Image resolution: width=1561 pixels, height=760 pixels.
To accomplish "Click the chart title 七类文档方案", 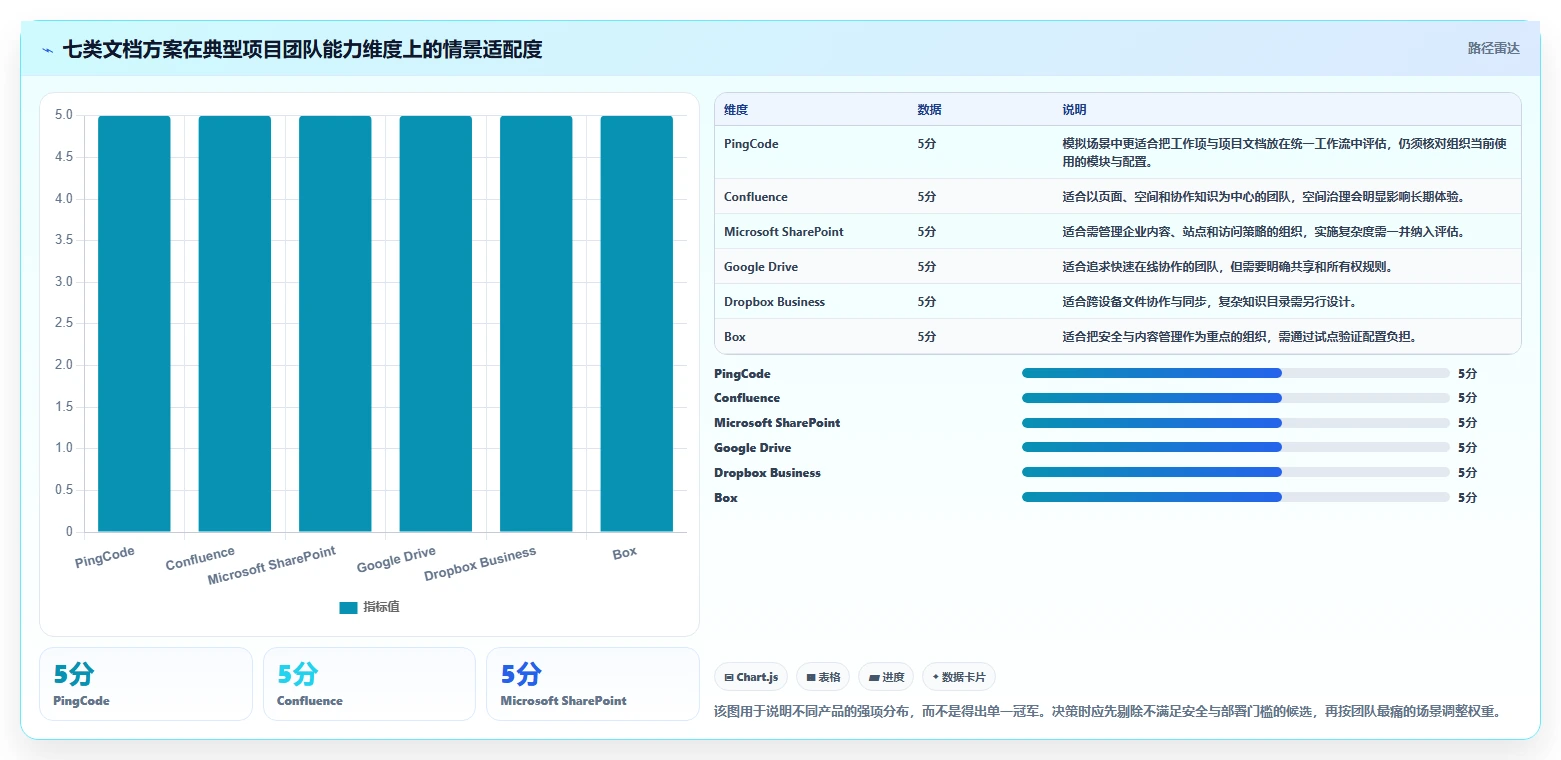I will (302, 49).
